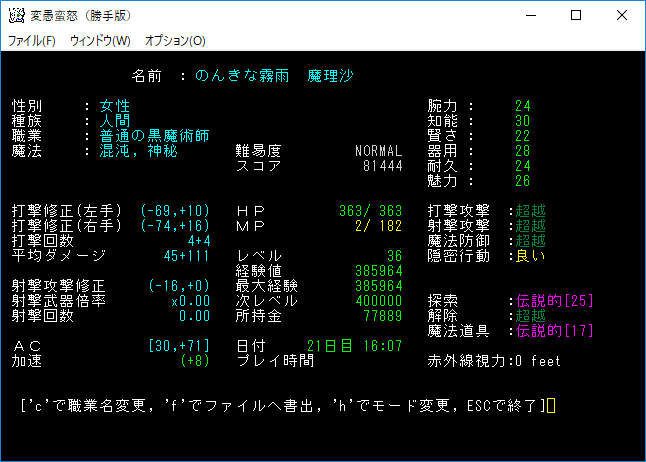Close the 変愚蛮怒 window
Screen dimensions: 646x462
pyautogui.click(x=621, y=16)
